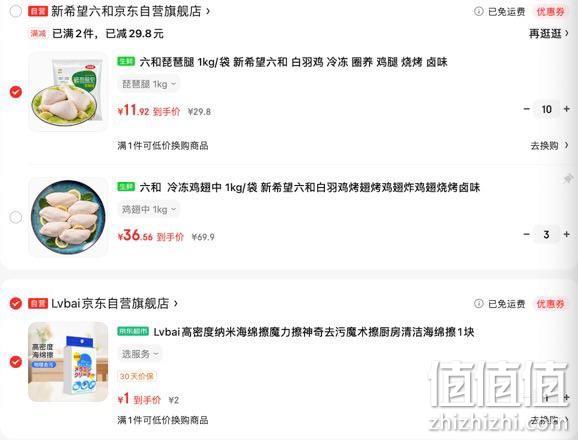Uncheck the 六和琵琶腿 item checkbox

point(15,92)
